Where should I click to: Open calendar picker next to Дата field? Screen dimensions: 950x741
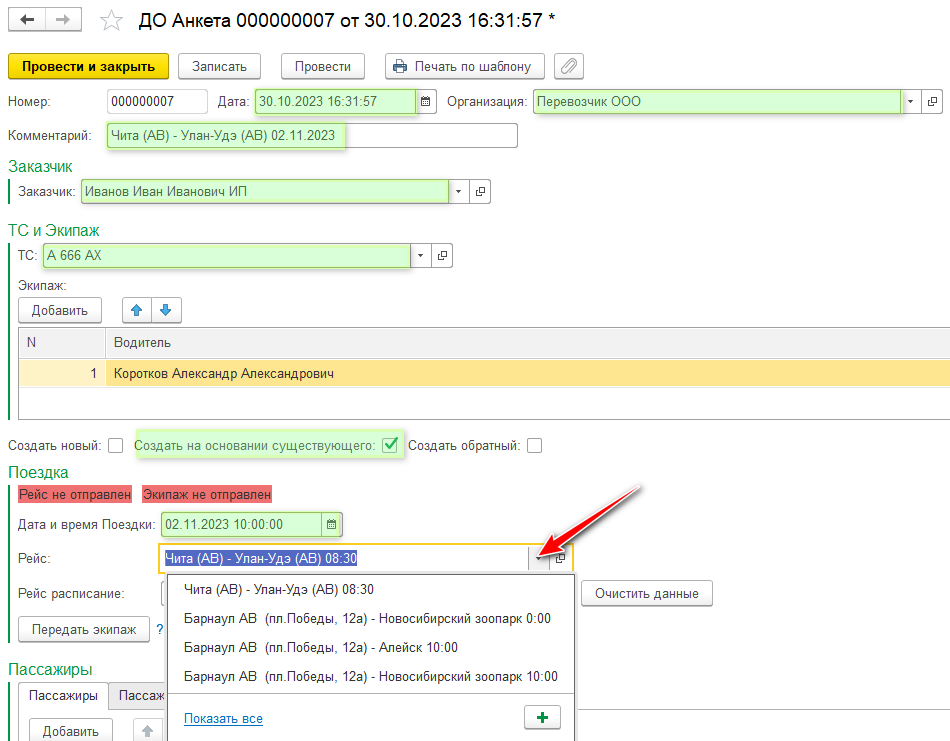(426, 102)
